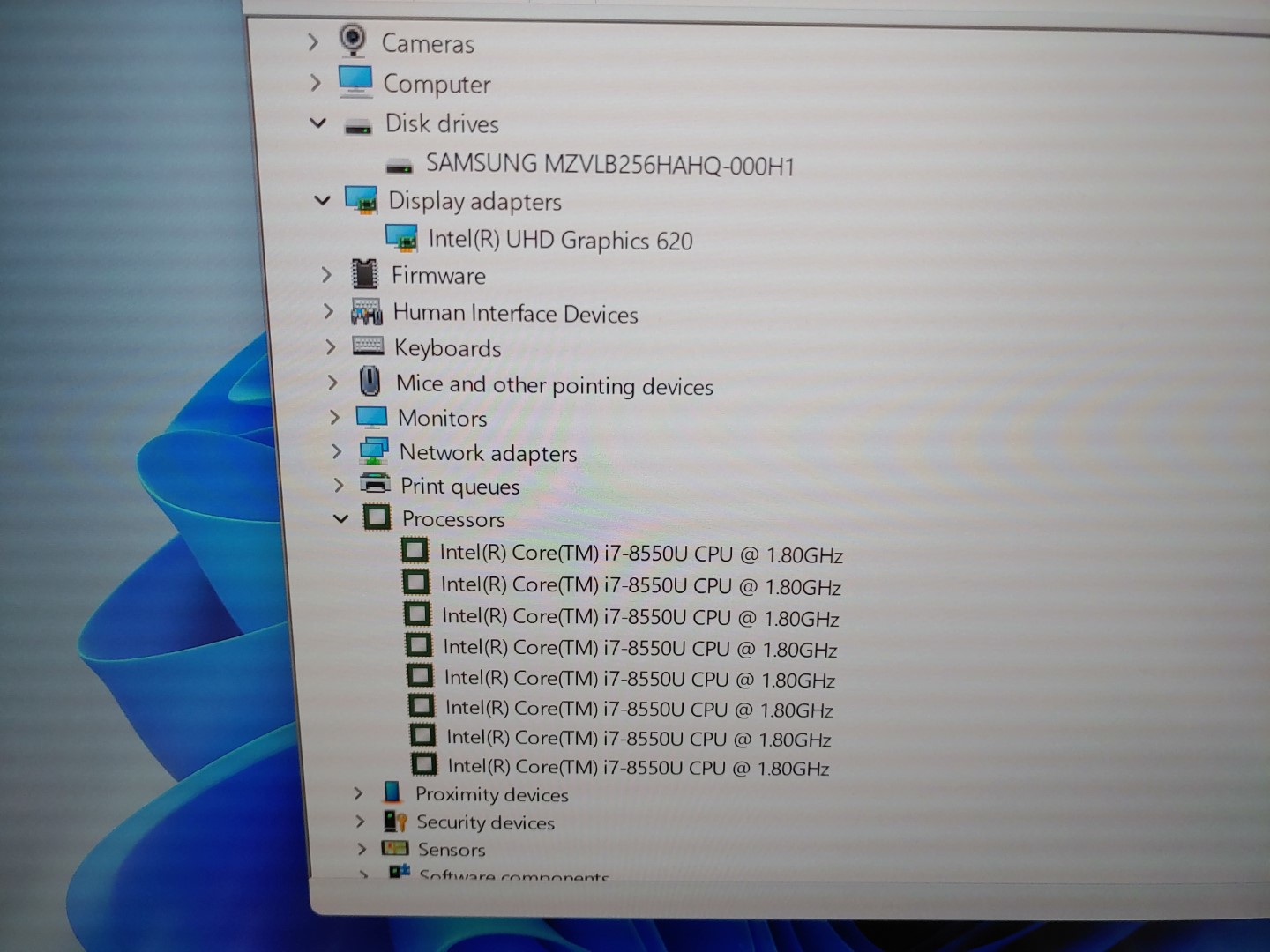This screenshot has width=1270, height=952.
Task: Select Mice and other pointing devices label
Action: coord(555,384)
